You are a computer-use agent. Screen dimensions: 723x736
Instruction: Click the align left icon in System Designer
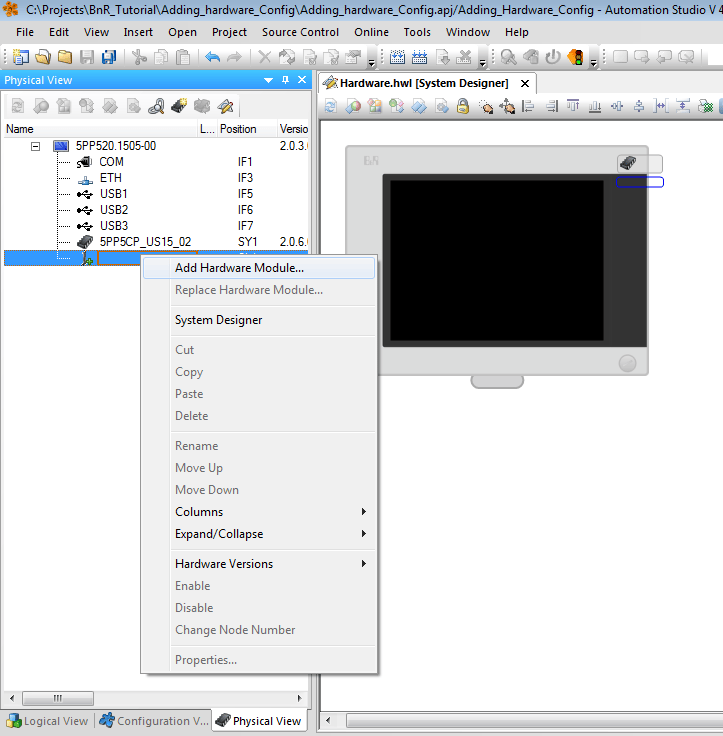[528, 107]
